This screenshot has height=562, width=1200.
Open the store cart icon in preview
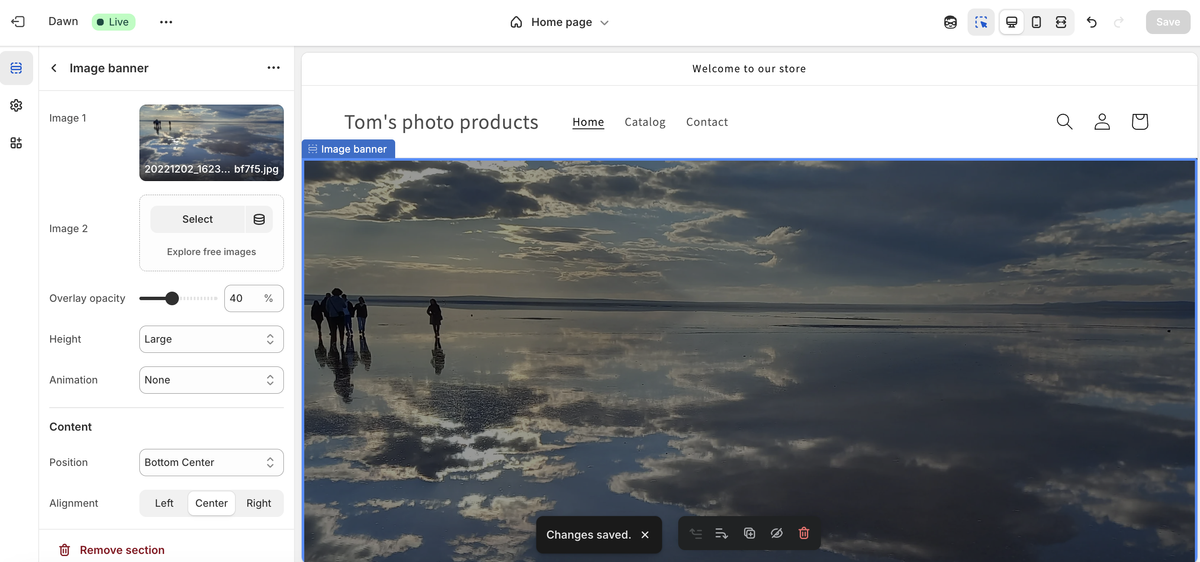(1139, 122)
